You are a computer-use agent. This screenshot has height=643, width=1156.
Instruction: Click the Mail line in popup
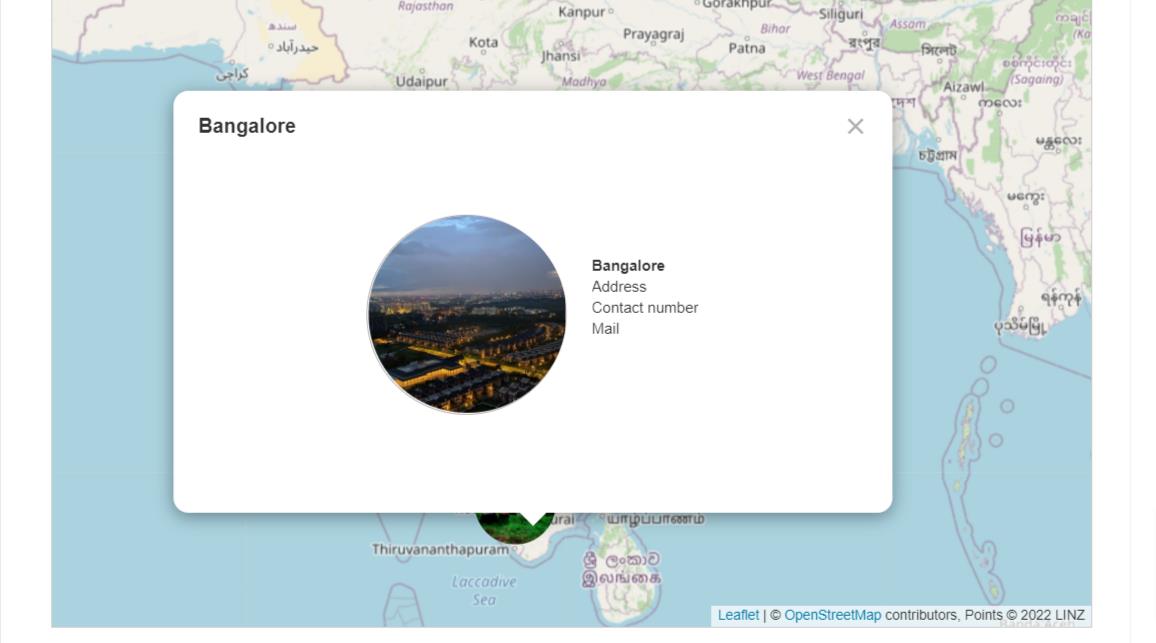pos(605,329)
